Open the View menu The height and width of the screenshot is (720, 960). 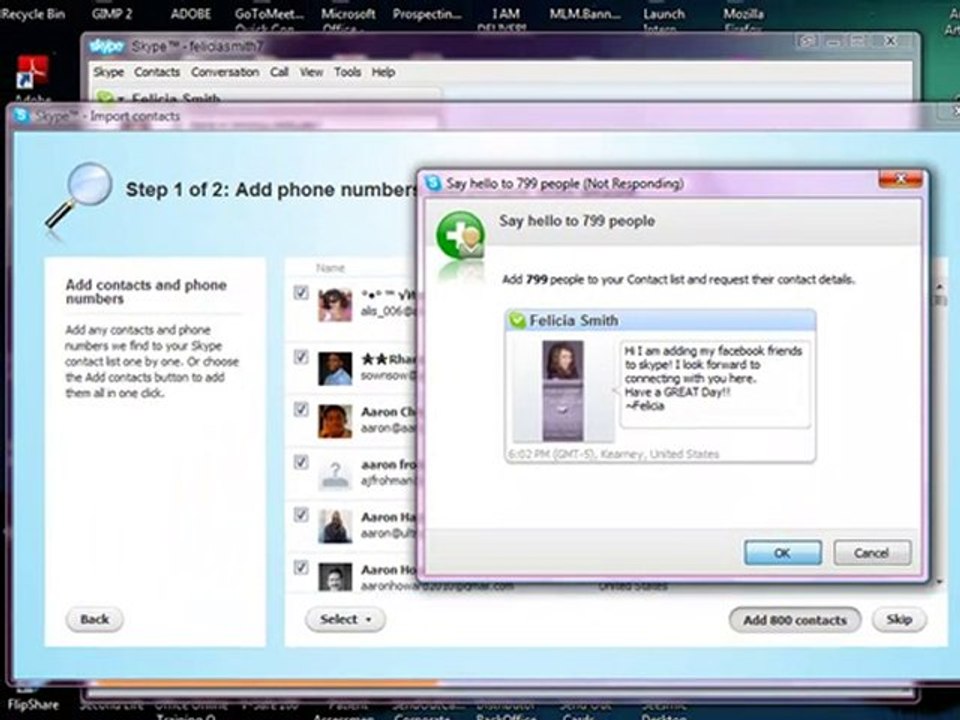(x=311, y=72)
